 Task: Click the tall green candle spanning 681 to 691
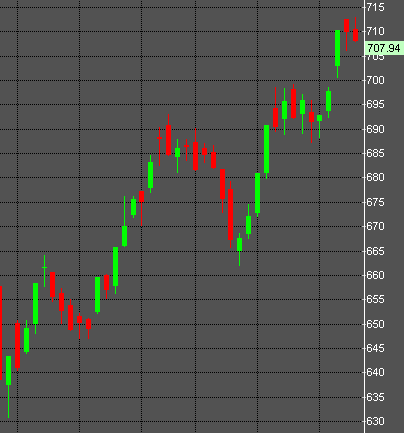click(266, 149)
